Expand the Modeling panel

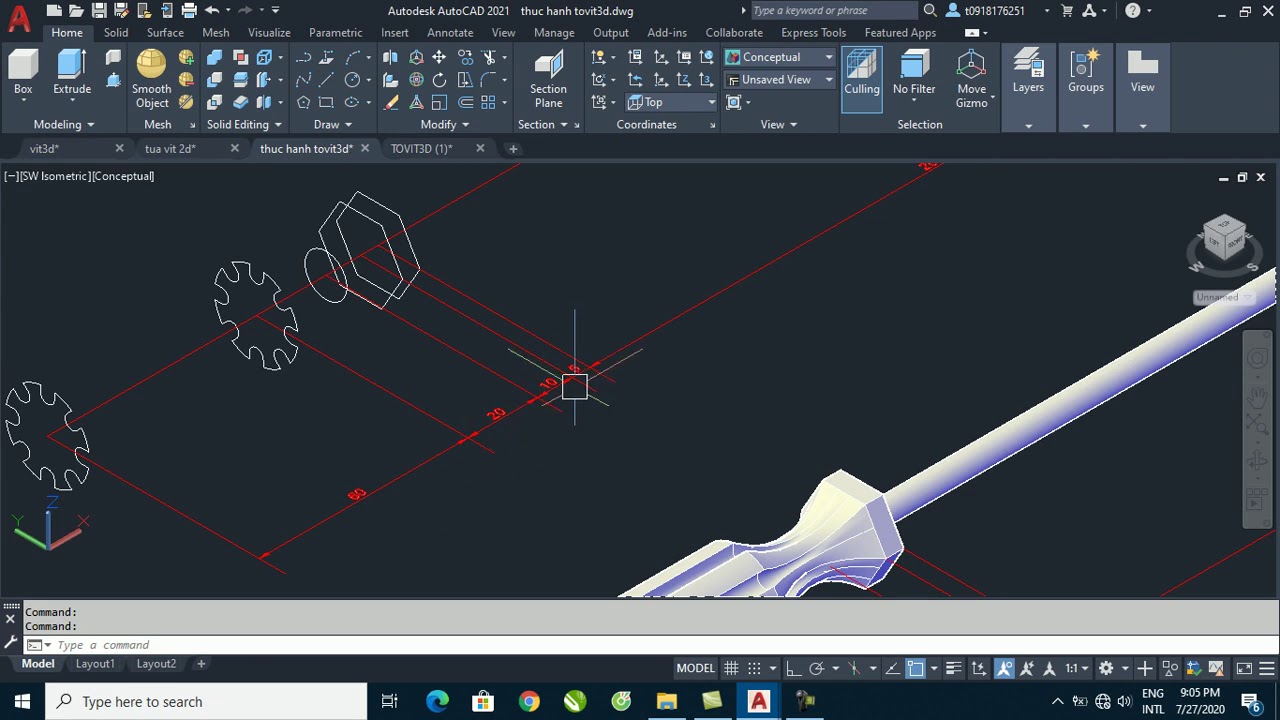(64, 125)
